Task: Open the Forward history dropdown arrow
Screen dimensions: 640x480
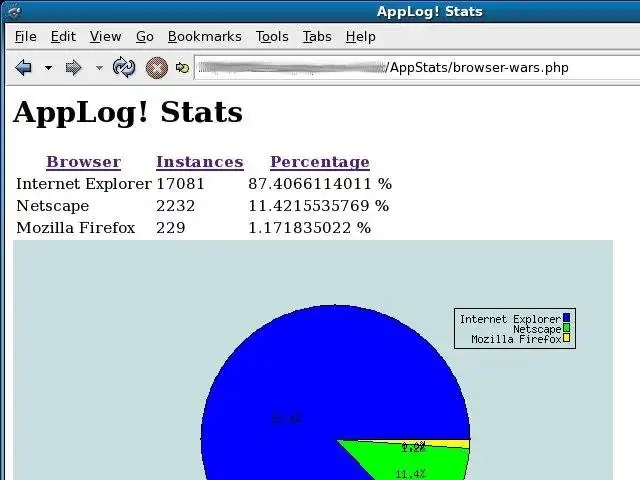Action: (99, 68)
